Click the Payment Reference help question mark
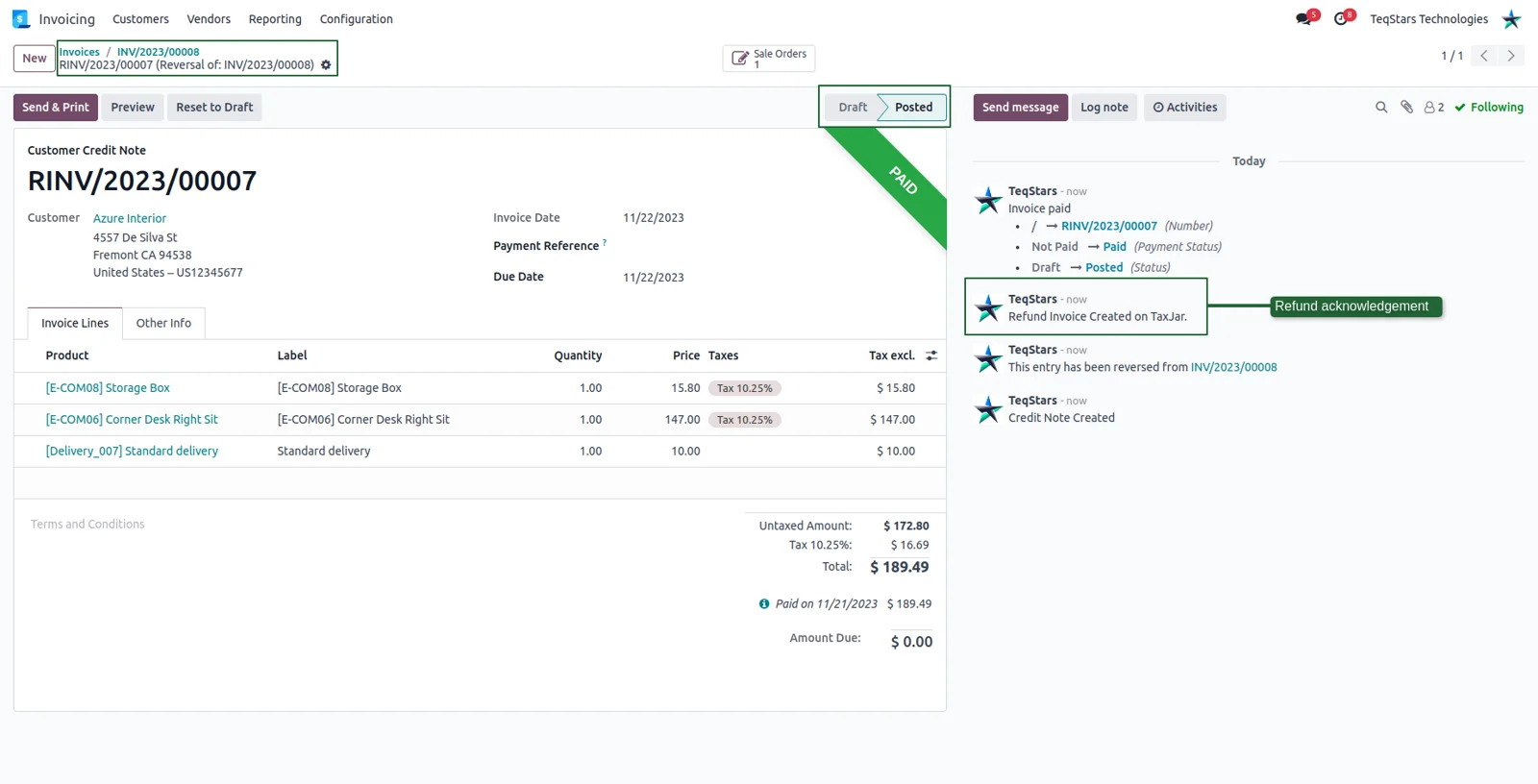The height and width of the screenshot is (784, 1538). point(605,243)
